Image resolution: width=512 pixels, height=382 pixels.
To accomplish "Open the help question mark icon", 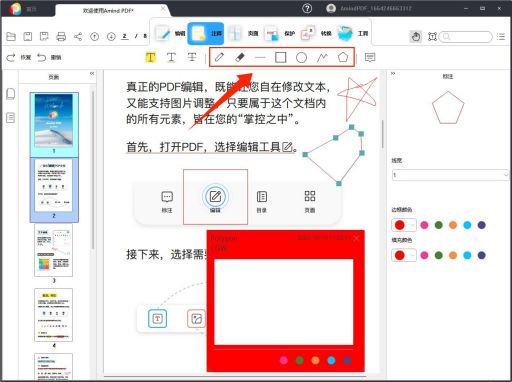I will coord(307,8).
